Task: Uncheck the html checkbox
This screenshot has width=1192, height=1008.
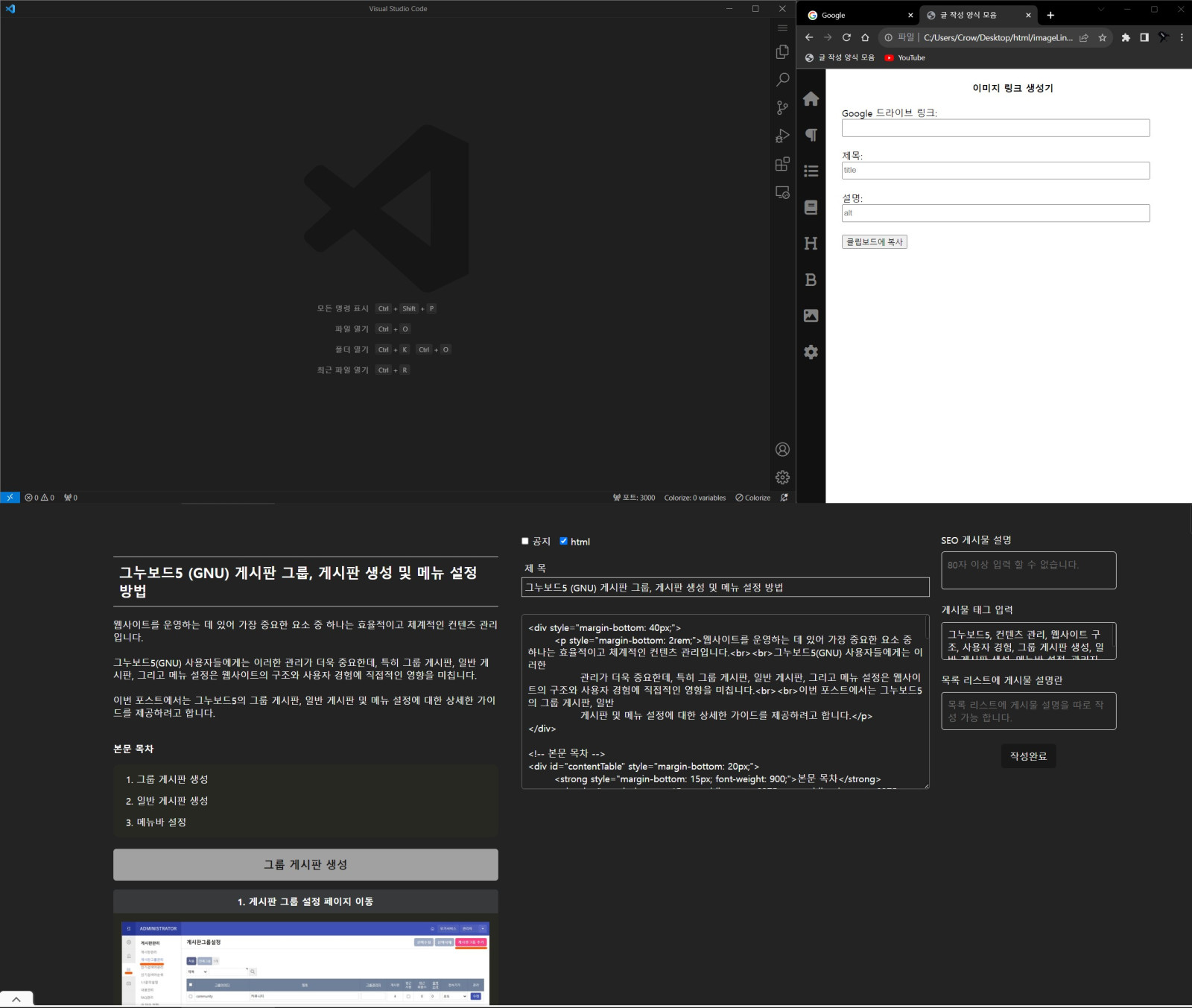Action: click(x=563, y=542)
